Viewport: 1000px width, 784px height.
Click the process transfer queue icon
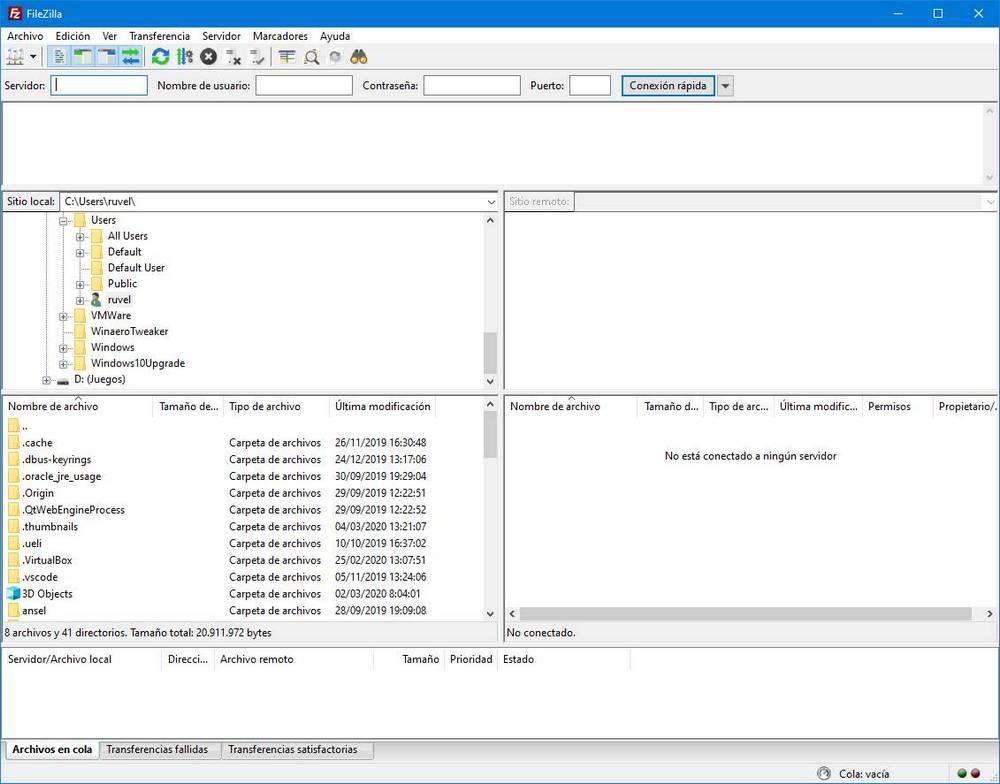[185, 57]
